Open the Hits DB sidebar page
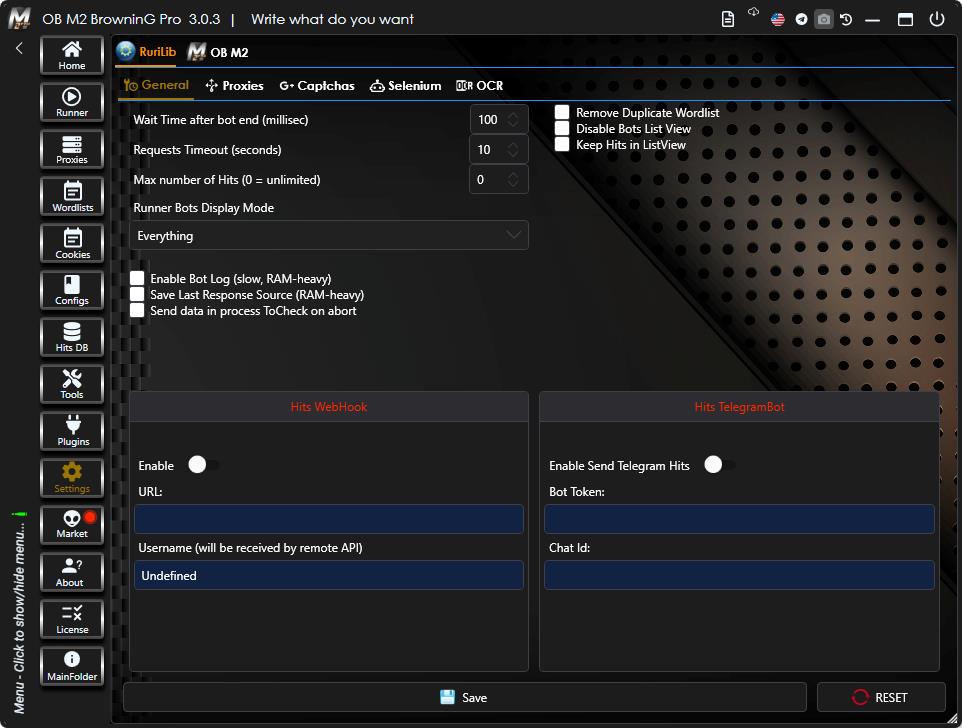The width and height of the screenshot is (962, 728). click(72, 337)
